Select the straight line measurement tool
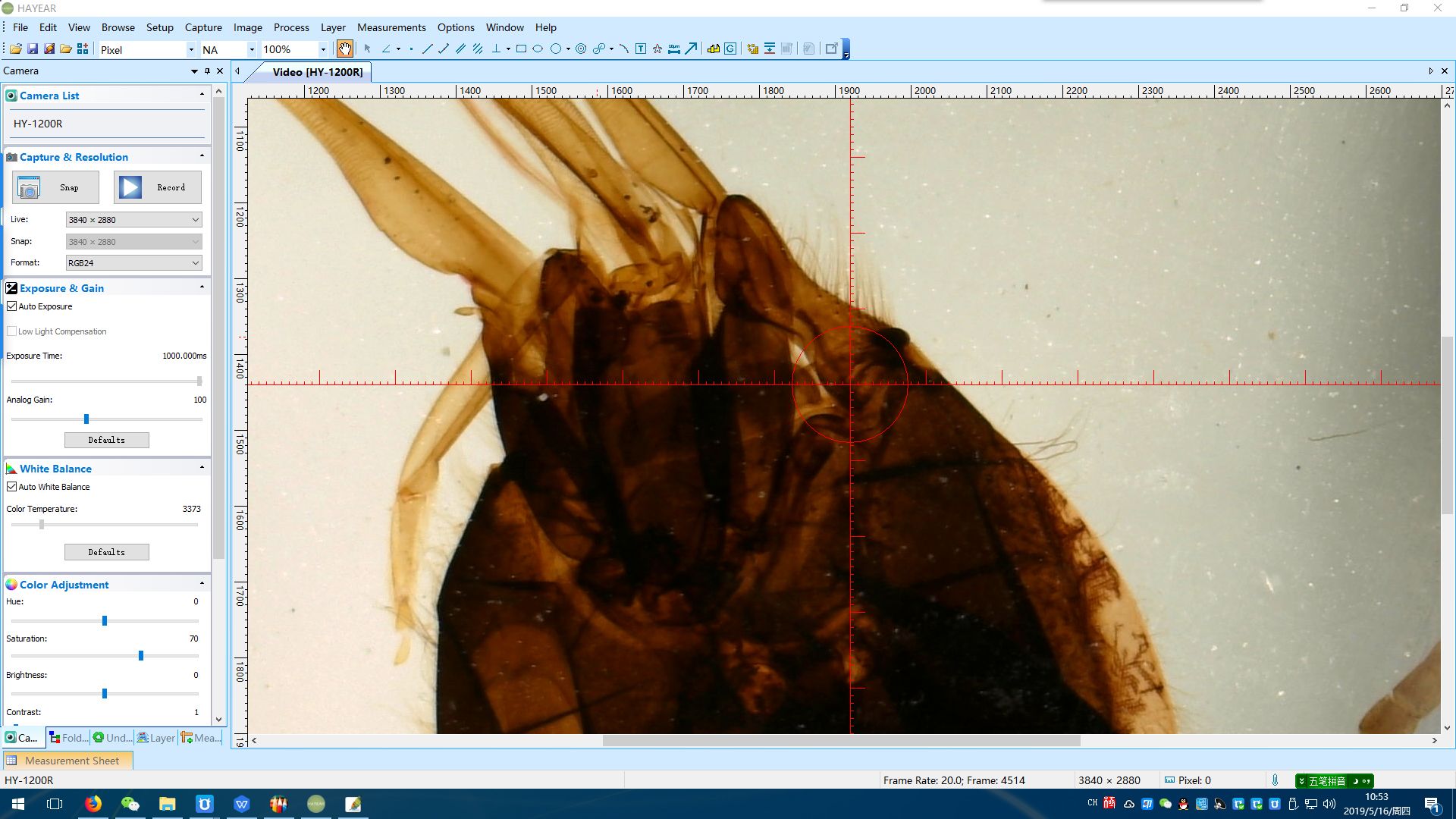The width and height of the screenshot is (1456, 819). 427,49
